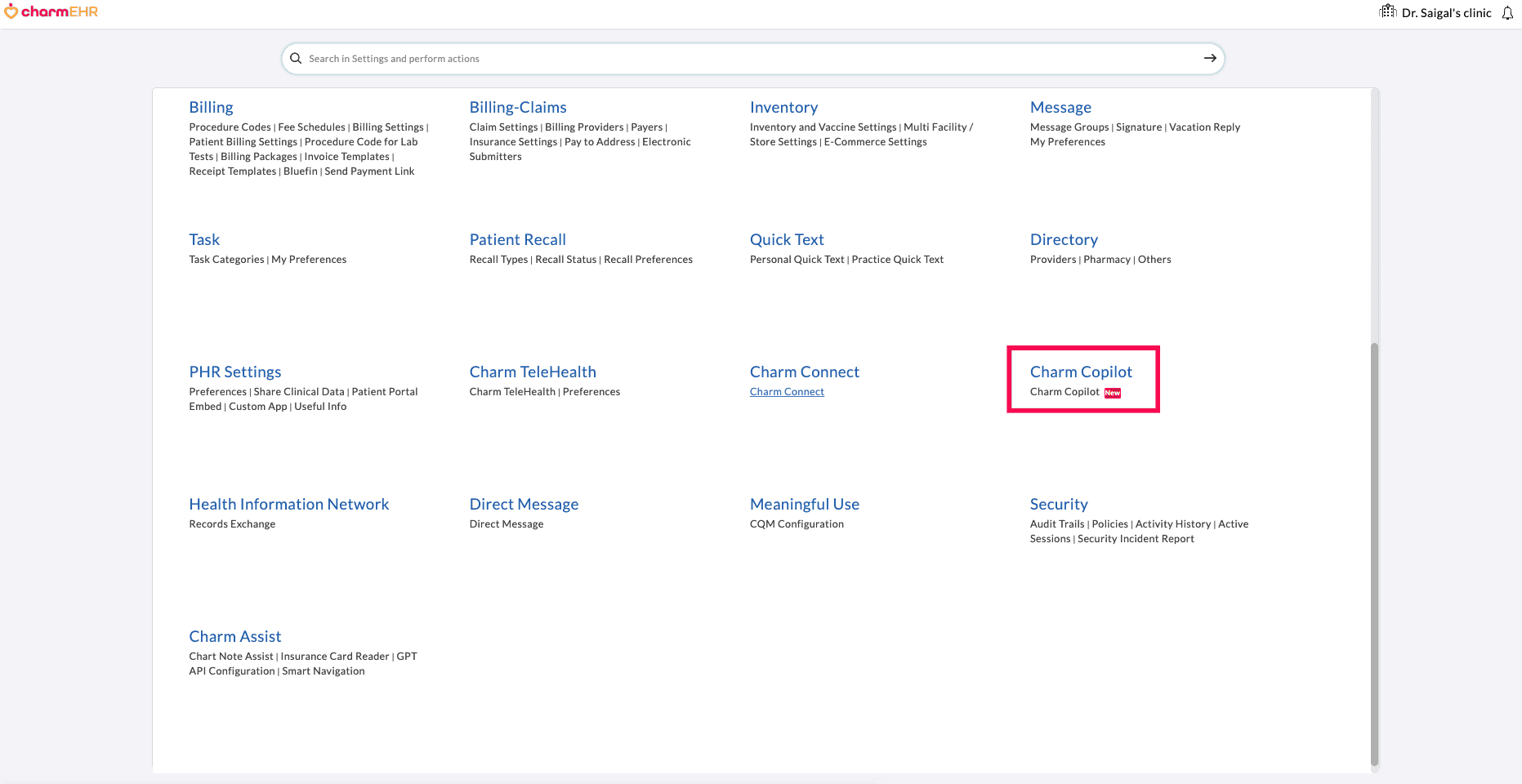Open Smart Navigation link
1522x784 pixels.
[x=323, y=670]
